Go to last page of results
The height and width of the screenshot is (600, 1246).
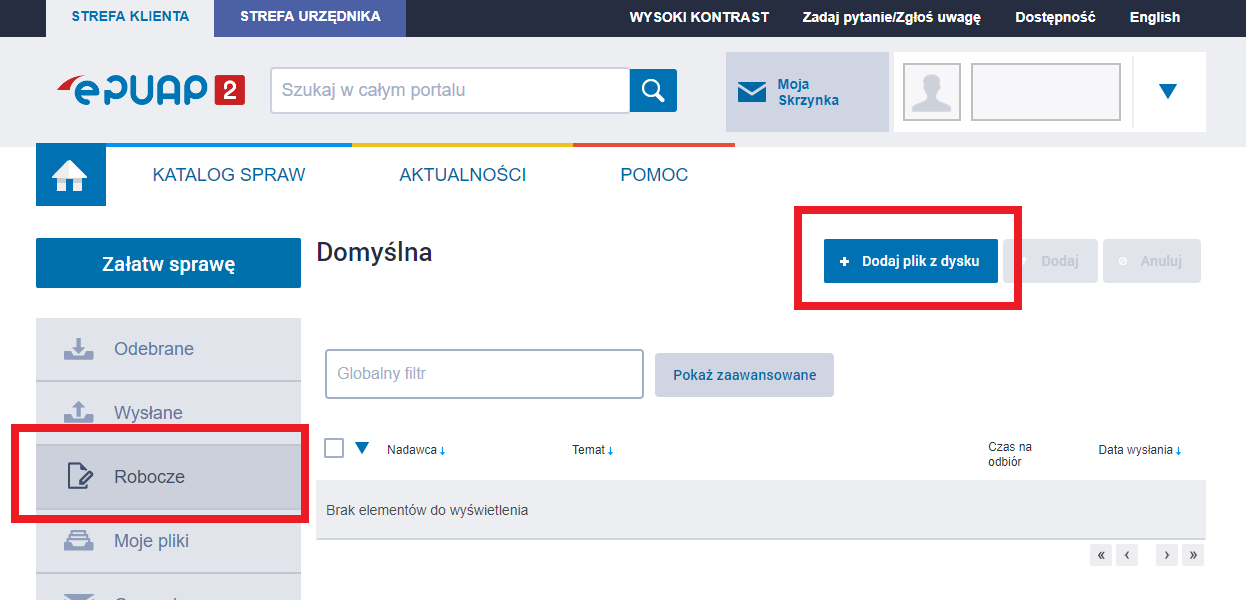(1192, 555)
